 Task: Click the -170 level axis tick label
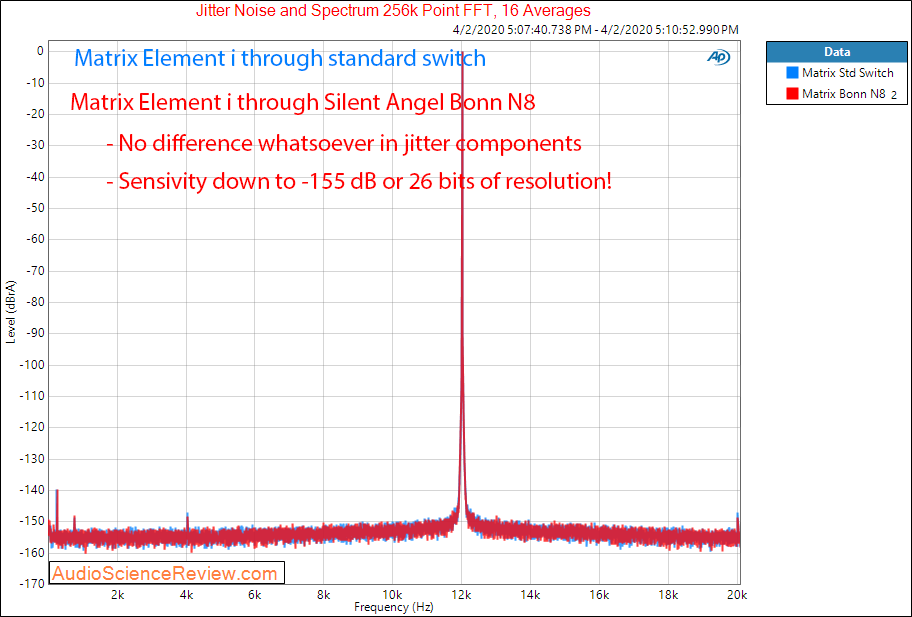tap(31, 583)
